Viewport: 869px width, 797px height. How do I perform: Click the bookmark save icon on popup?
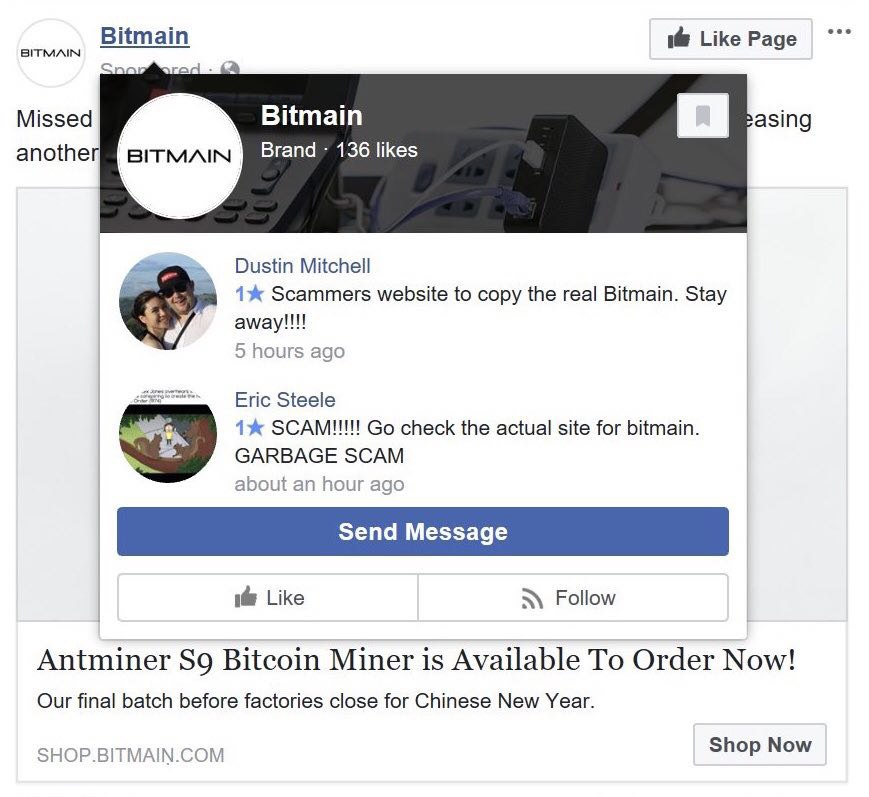[x=703, y=116]
